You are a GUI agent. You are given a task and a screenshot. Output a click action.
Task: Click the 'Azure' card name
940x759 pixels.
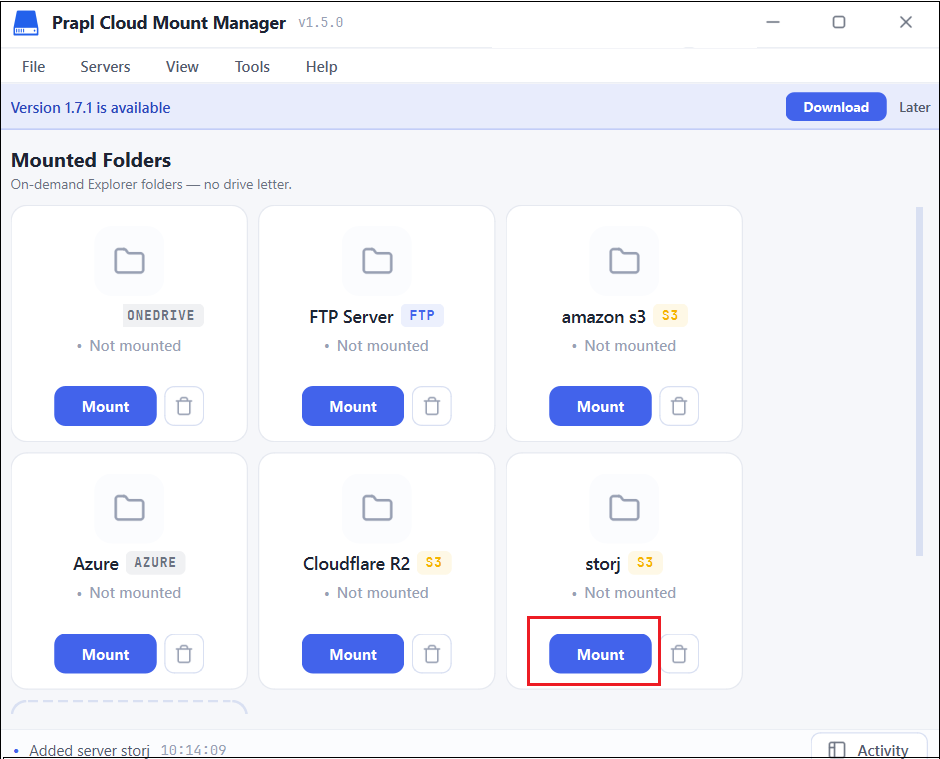tap(96, 564)
